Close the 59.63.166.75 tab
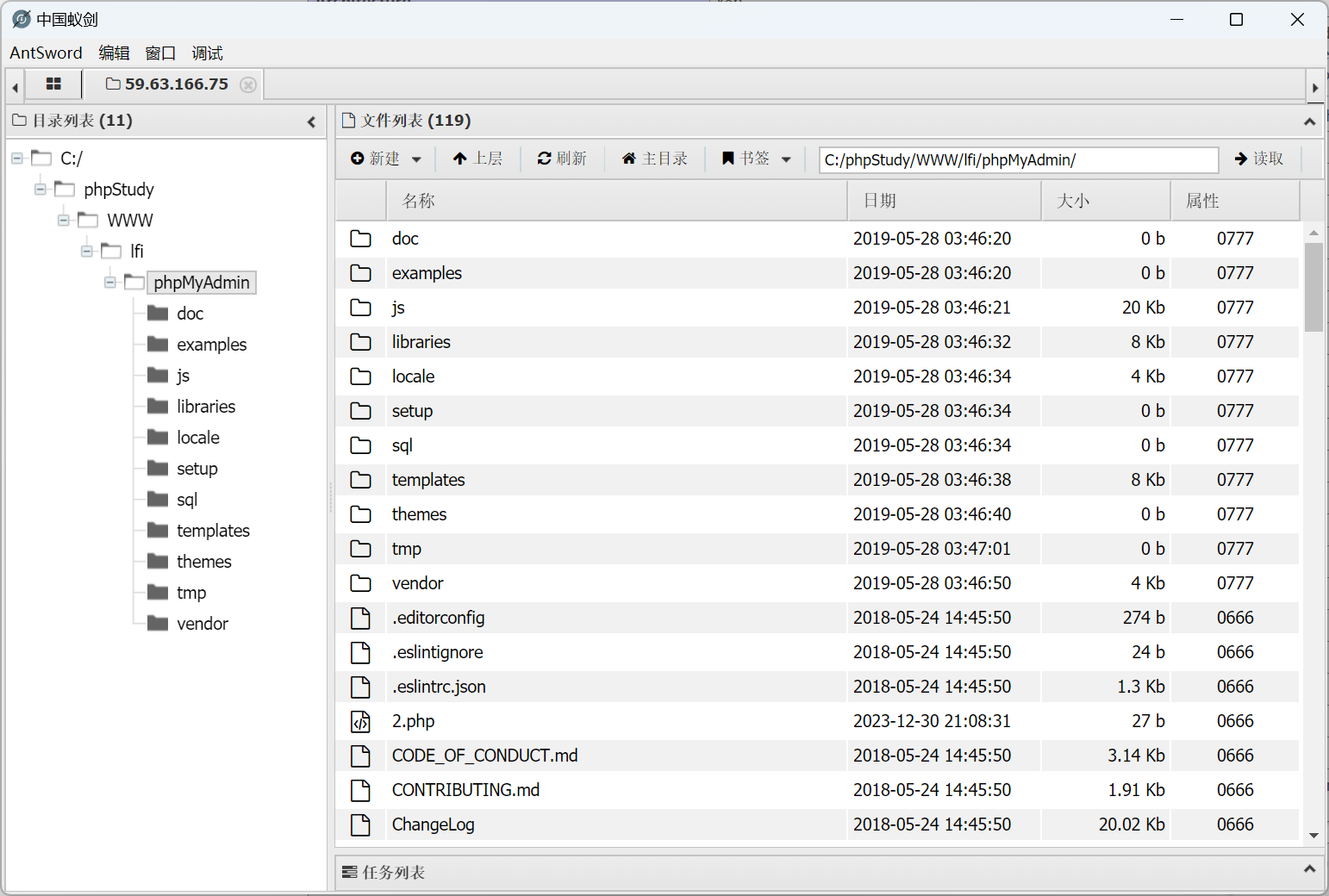Screen dimensions: 1329x896 coord(248,84)
